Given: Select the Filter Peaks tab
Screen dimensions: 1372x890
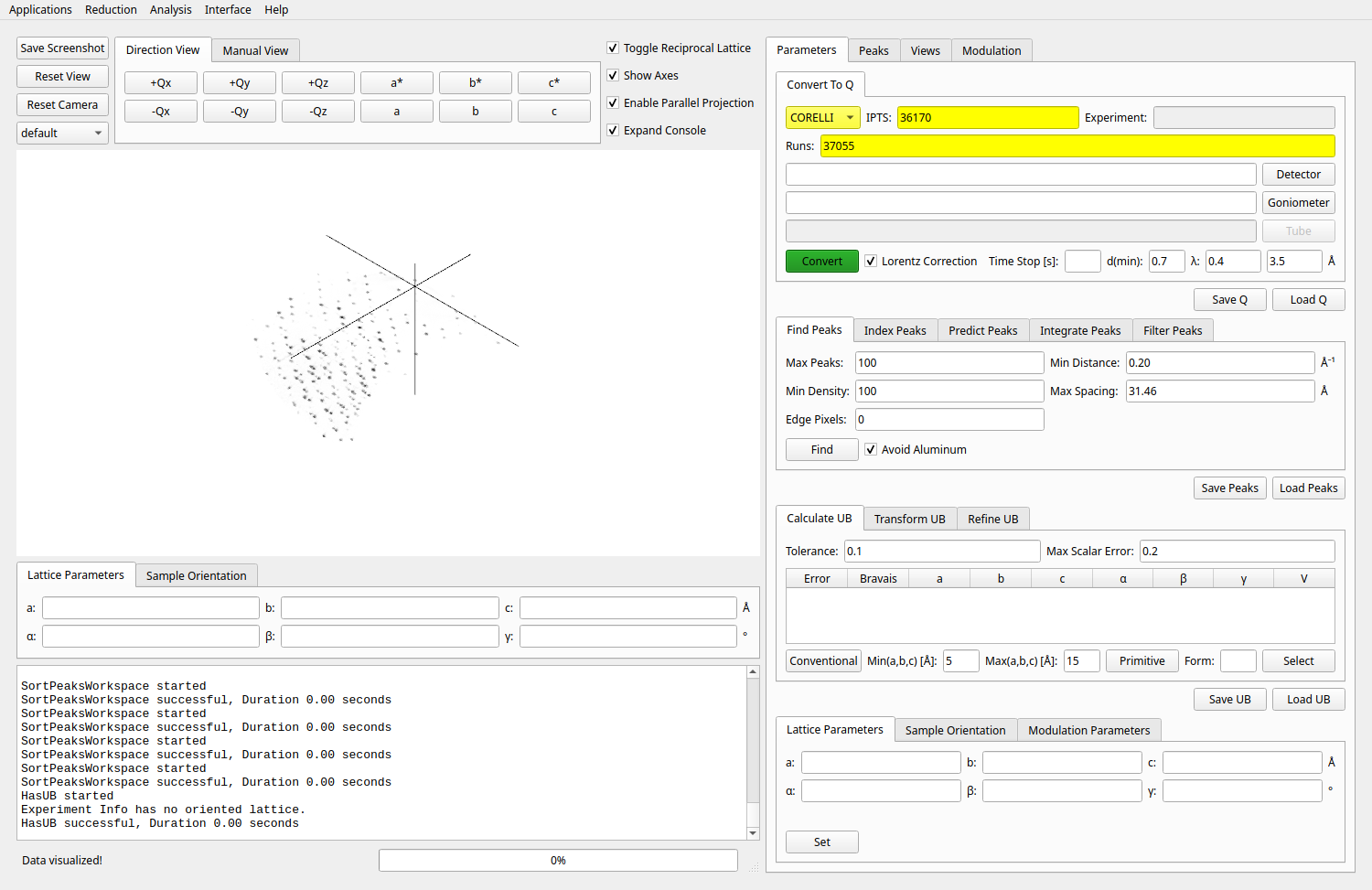Looking at the screenshot, I should tap(1173, 330).
